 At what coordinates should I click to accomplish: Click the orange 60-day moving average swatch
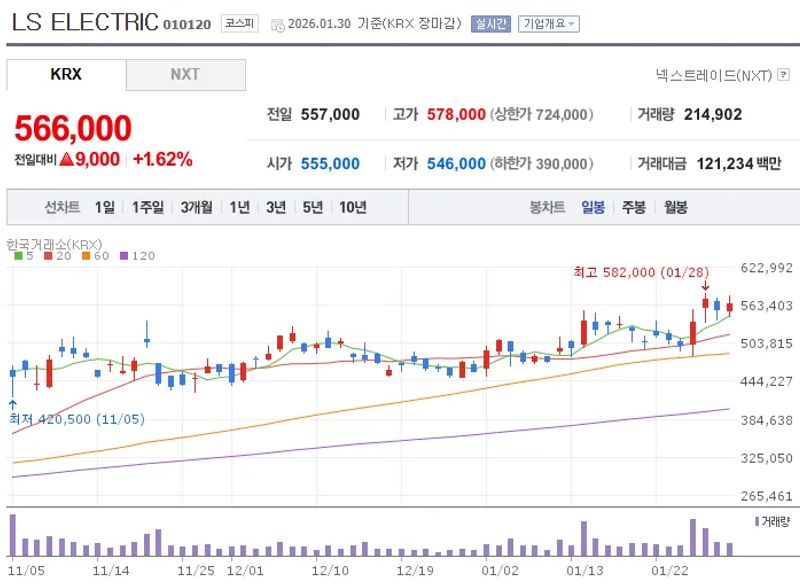pos(86,256)
